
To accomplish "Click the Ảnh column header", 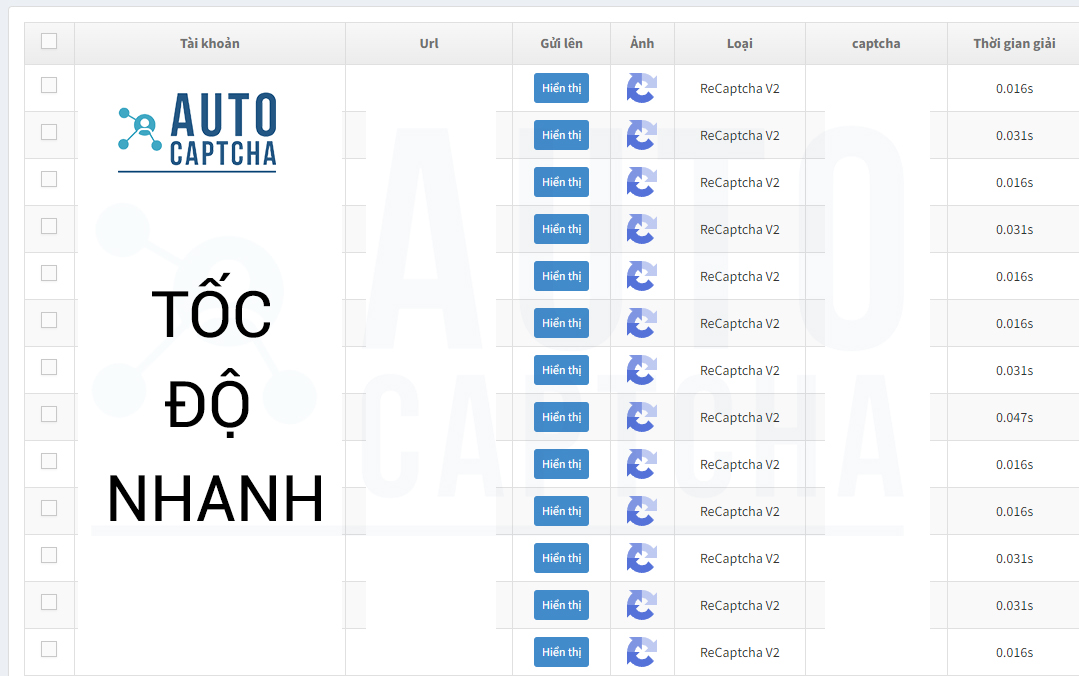I will click(x=642, y=43).
